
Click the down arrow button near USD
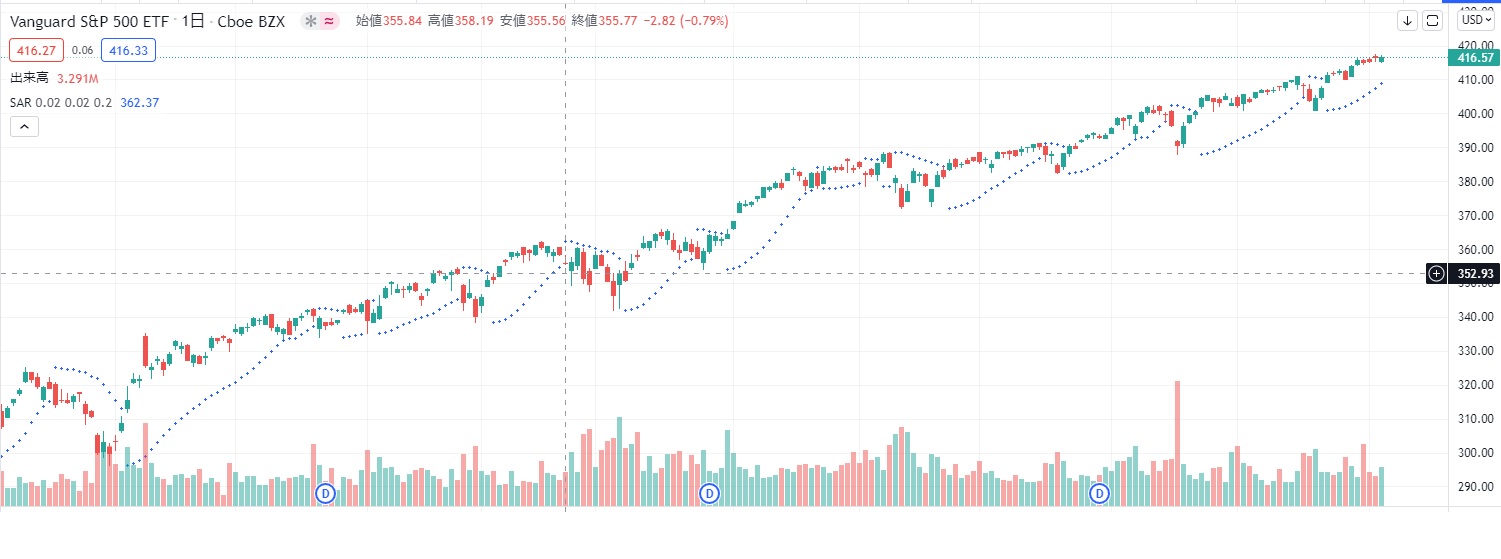tap(1407, 20)
